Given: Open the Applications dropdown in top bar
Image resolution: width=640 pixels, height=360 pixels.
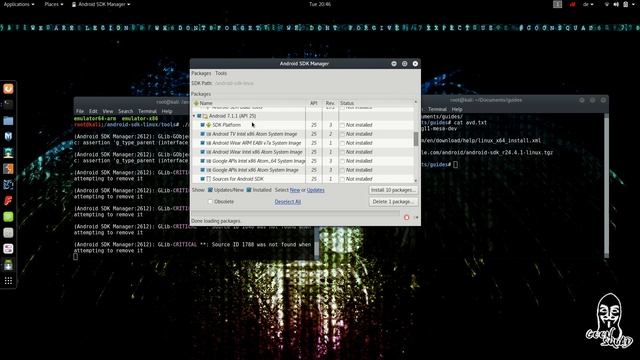Looking at the screenshot, I should tap(18, 4).
